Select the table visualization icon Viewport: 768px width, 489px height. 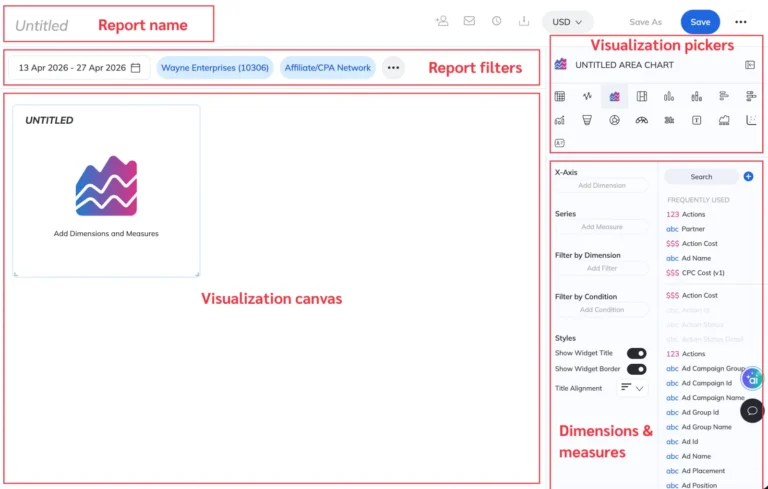pos(560,97)
